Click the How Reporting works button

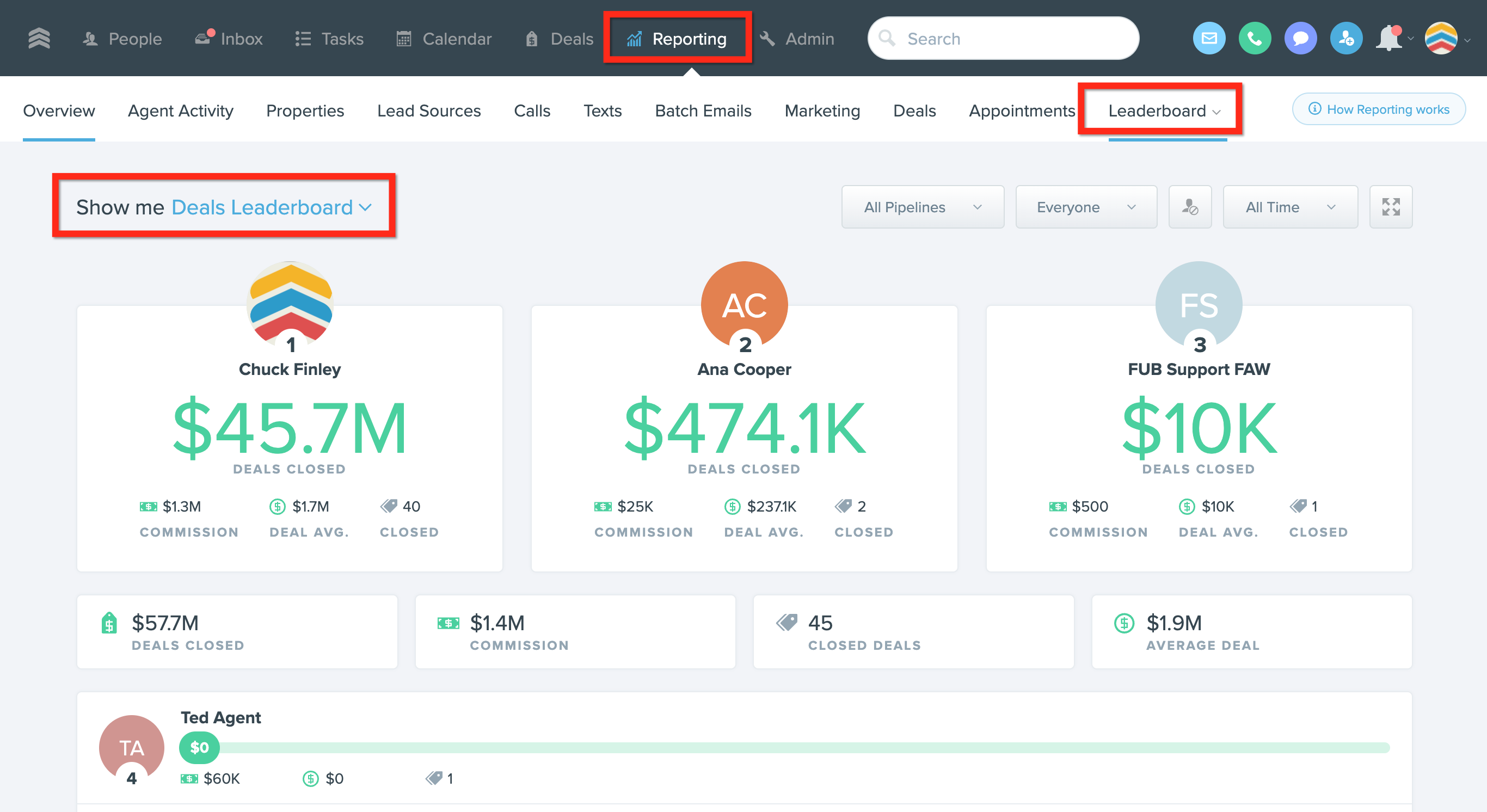pyautogui.click(x=1379, y=109)
